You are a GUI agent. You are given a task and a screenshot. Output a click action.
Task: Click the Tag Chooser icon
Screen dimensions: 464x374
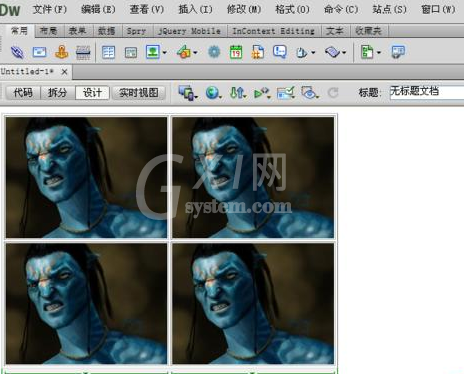click(398, 52)
